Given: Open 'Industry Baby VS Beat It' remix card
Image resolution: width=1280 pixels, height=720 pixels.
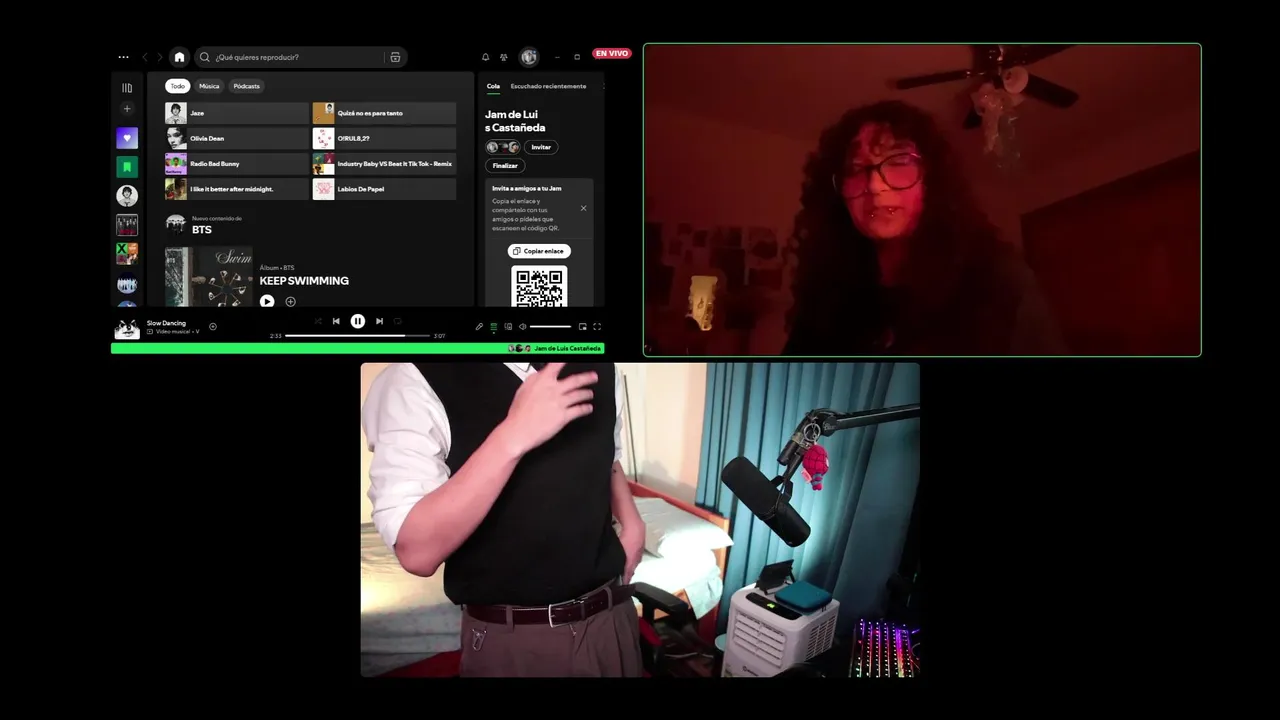Looking at the screenshot, I should pyautogui.click(x=384, y=163).
